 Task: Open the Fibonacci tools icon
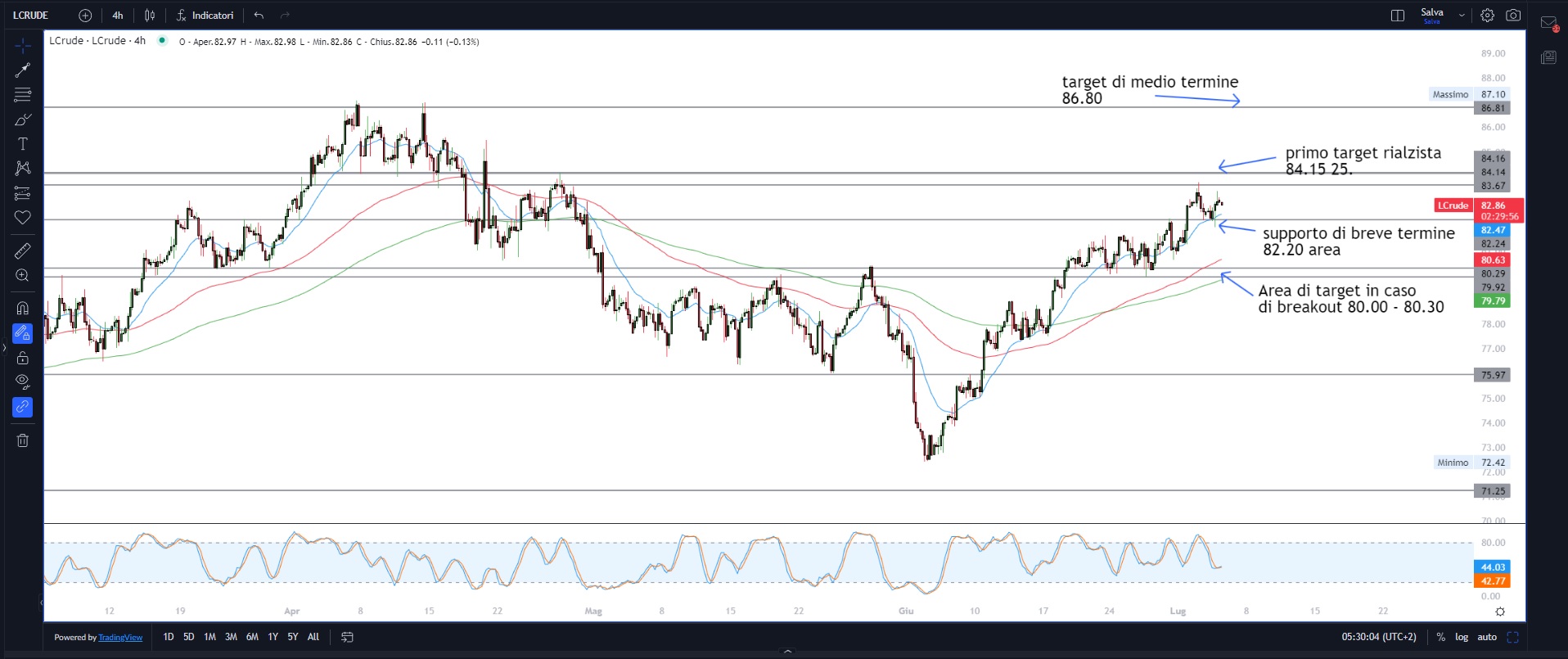point(23,95)
